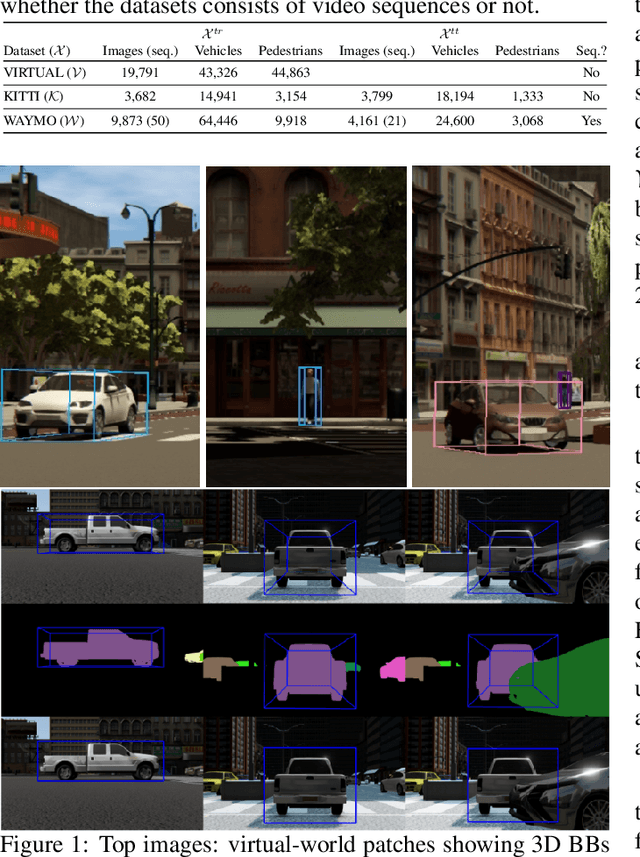This screenshot has width=640, height=857.
Task: Click the value 1,333 in KITTI row
Action: pyautogui.click(x=527, y=97)
